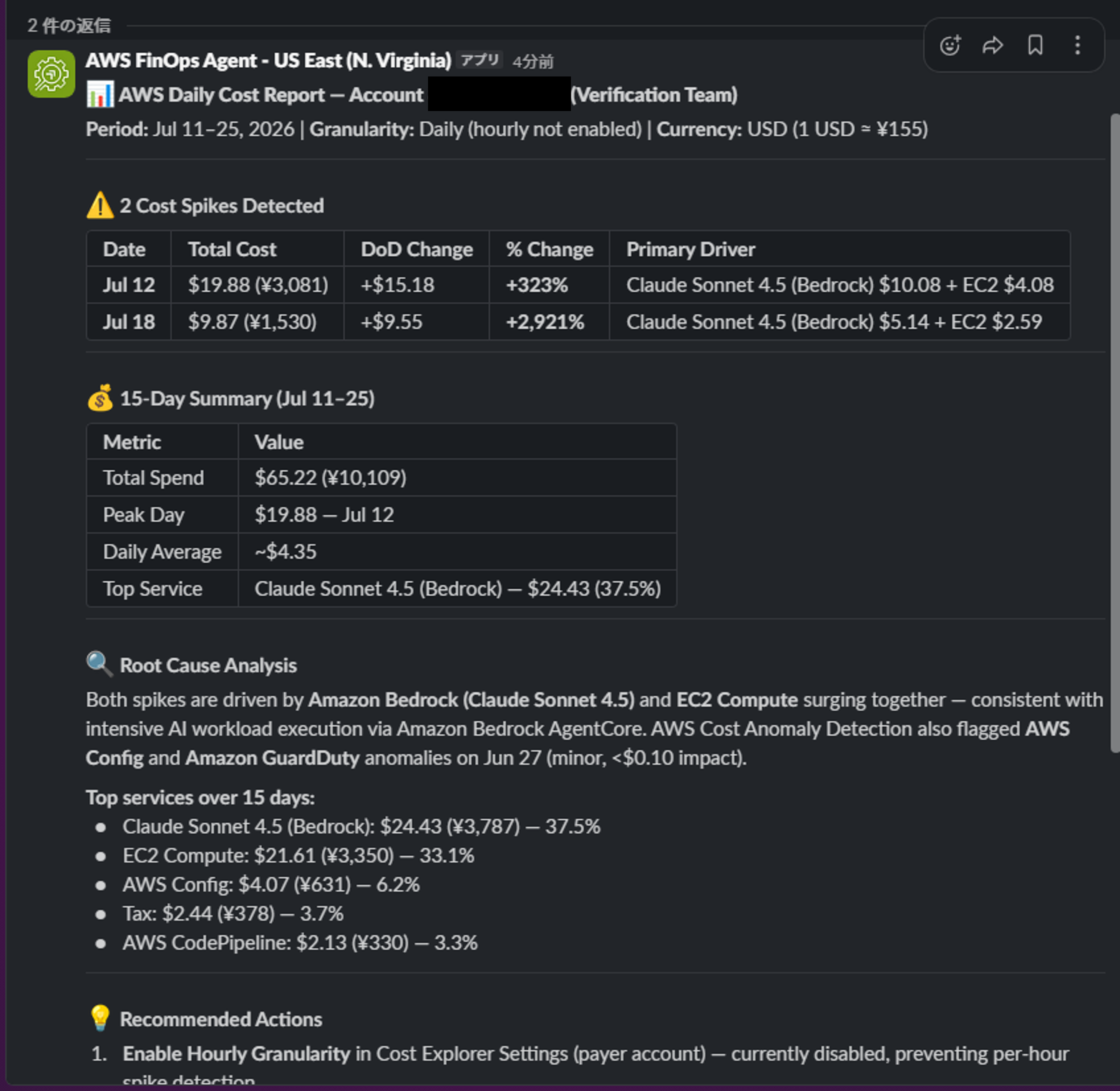The width and height of the screenshot is (1120, 1091).
Task: Click the Total Cost column header
Action: (232, 249)
